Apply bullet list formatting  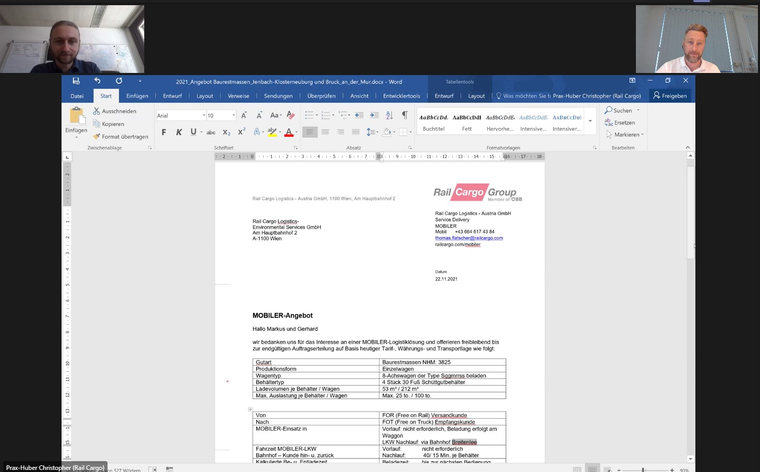tap(309, 115)
